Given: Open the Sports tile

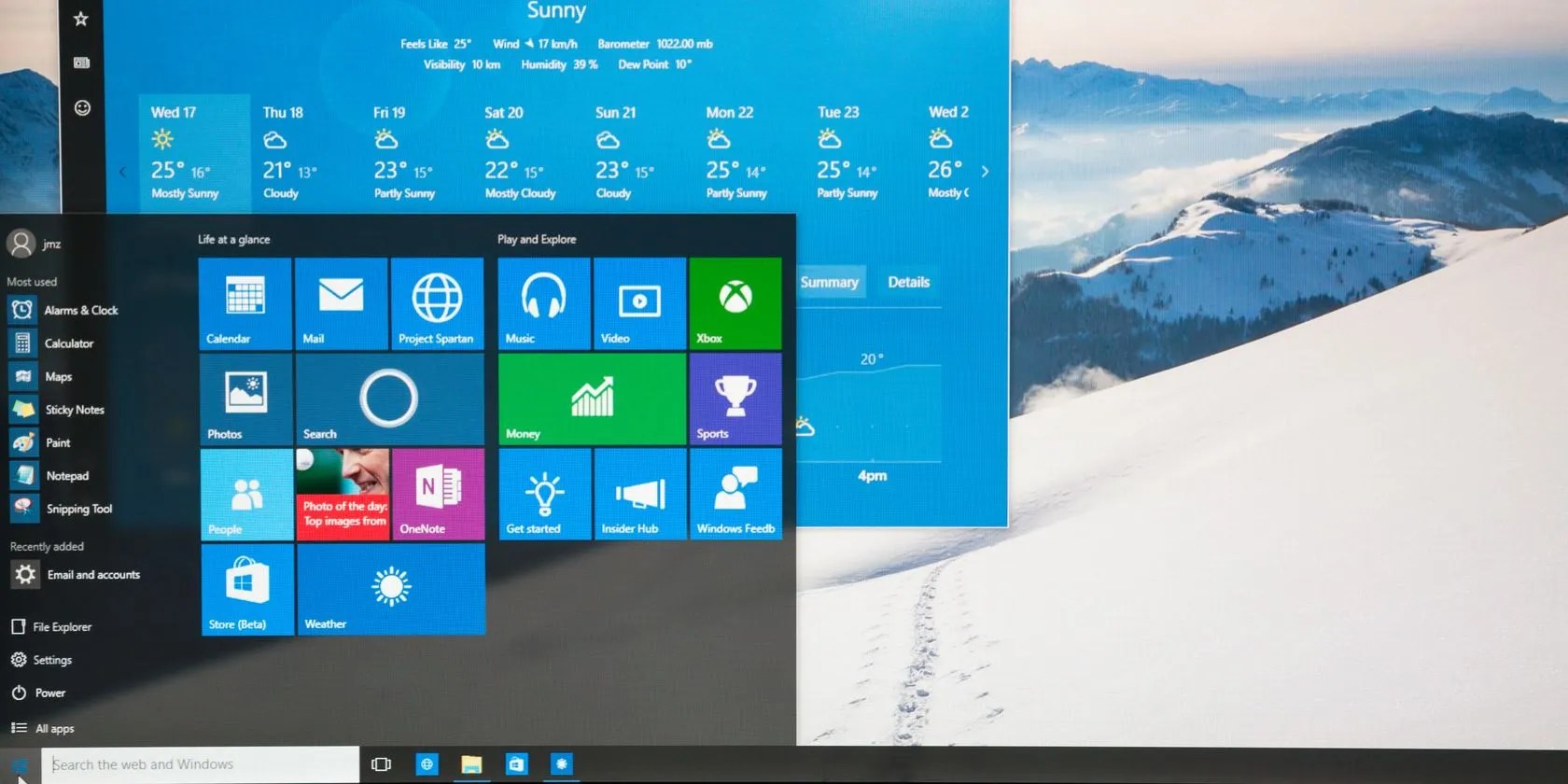Looking at the screenshot, I should click(735, 399).
